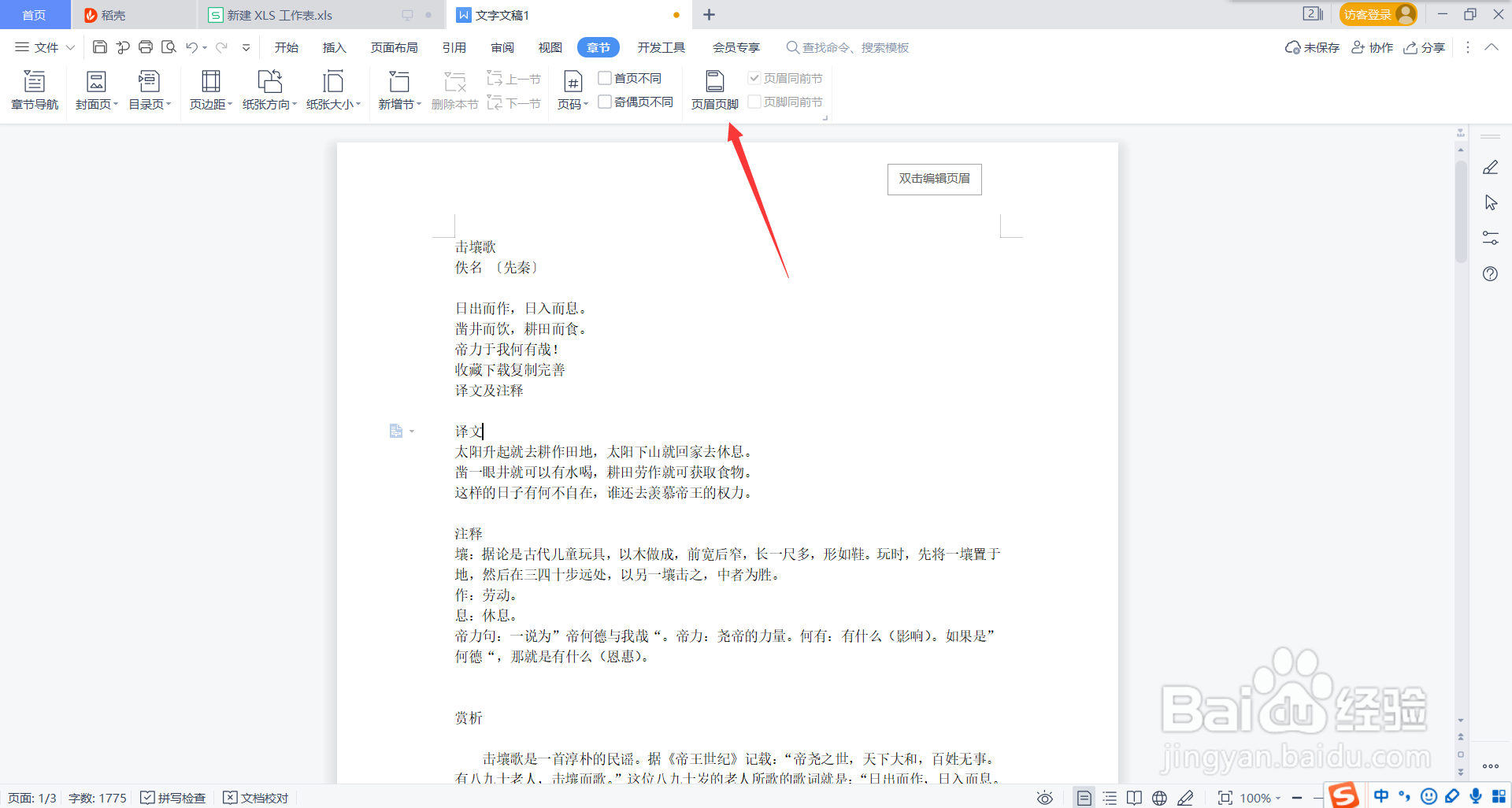Image resolution: width=1512 pixels, height=808 pixels.
Task: Click eye protection mode icon in status bar
Action: click(1045, 798)
